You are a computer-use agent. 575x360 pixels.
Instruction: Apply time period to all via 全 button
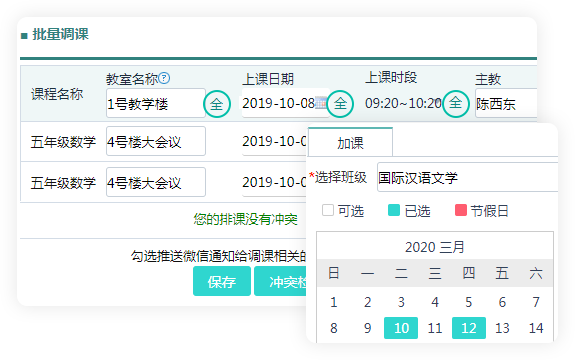[x=456, y=104]
